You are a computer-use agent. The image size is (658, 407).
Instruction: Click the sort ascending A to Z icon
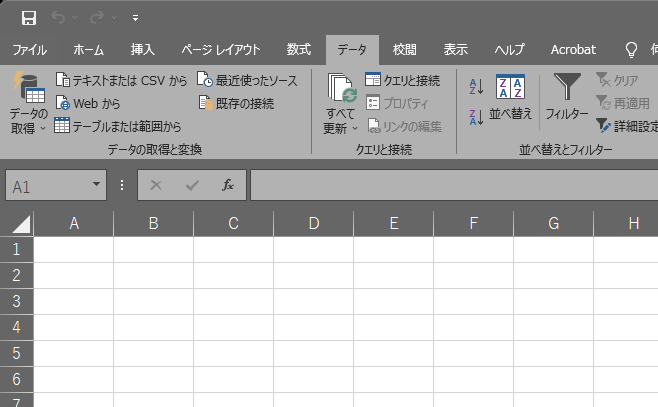click(476, 87)
